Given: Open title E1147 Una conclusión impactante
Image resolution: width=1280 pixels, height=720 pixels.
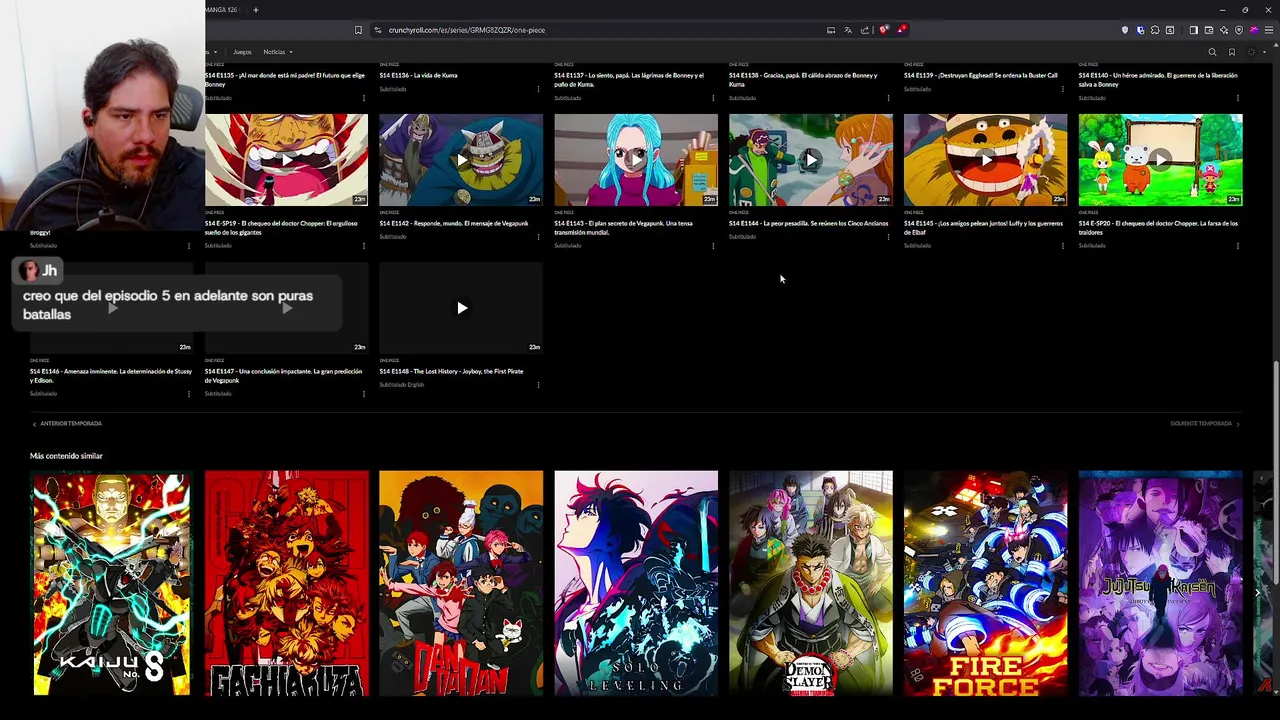Looking at the screenshot, I should click(x=283, y=375).
